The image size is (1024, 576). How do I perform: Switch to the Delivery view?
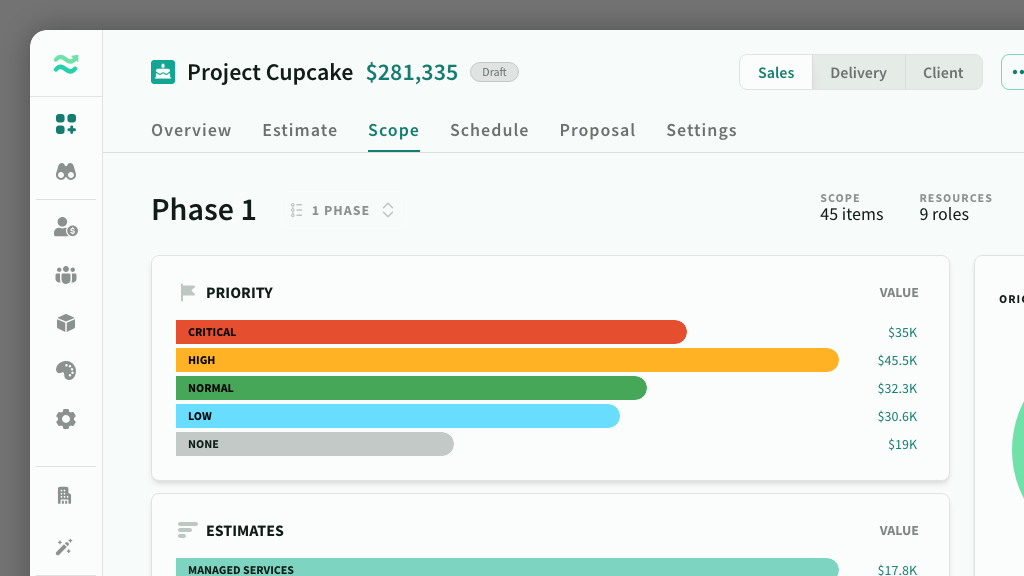tap(858, 73)
